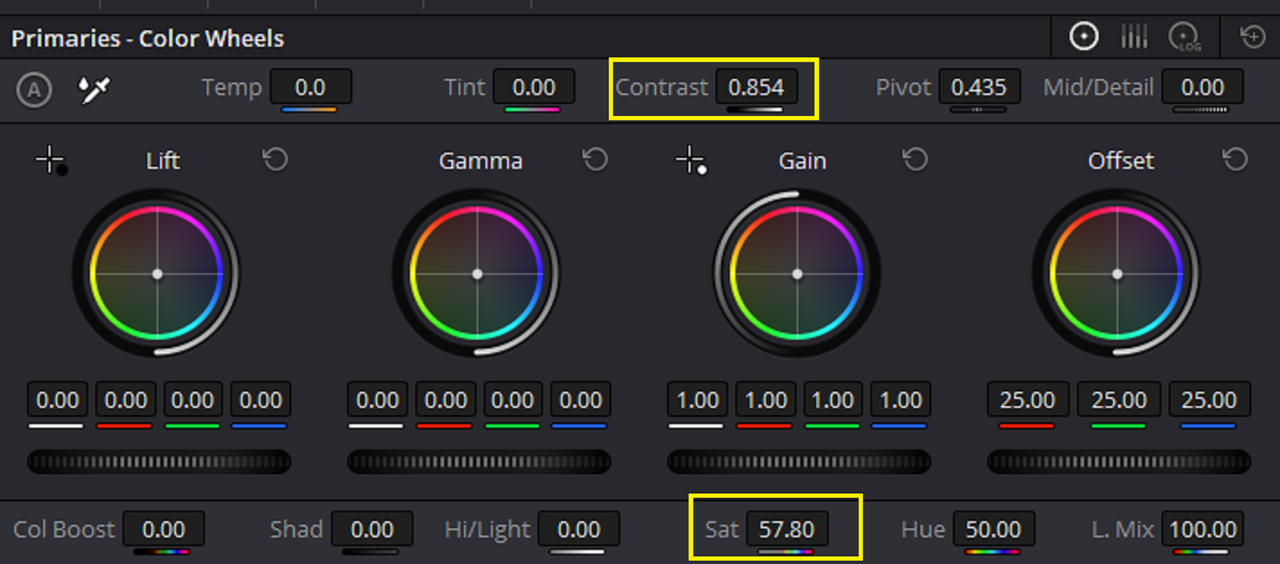Click the Hi/Light label
Screen dimensions: 1280x564
488,529
